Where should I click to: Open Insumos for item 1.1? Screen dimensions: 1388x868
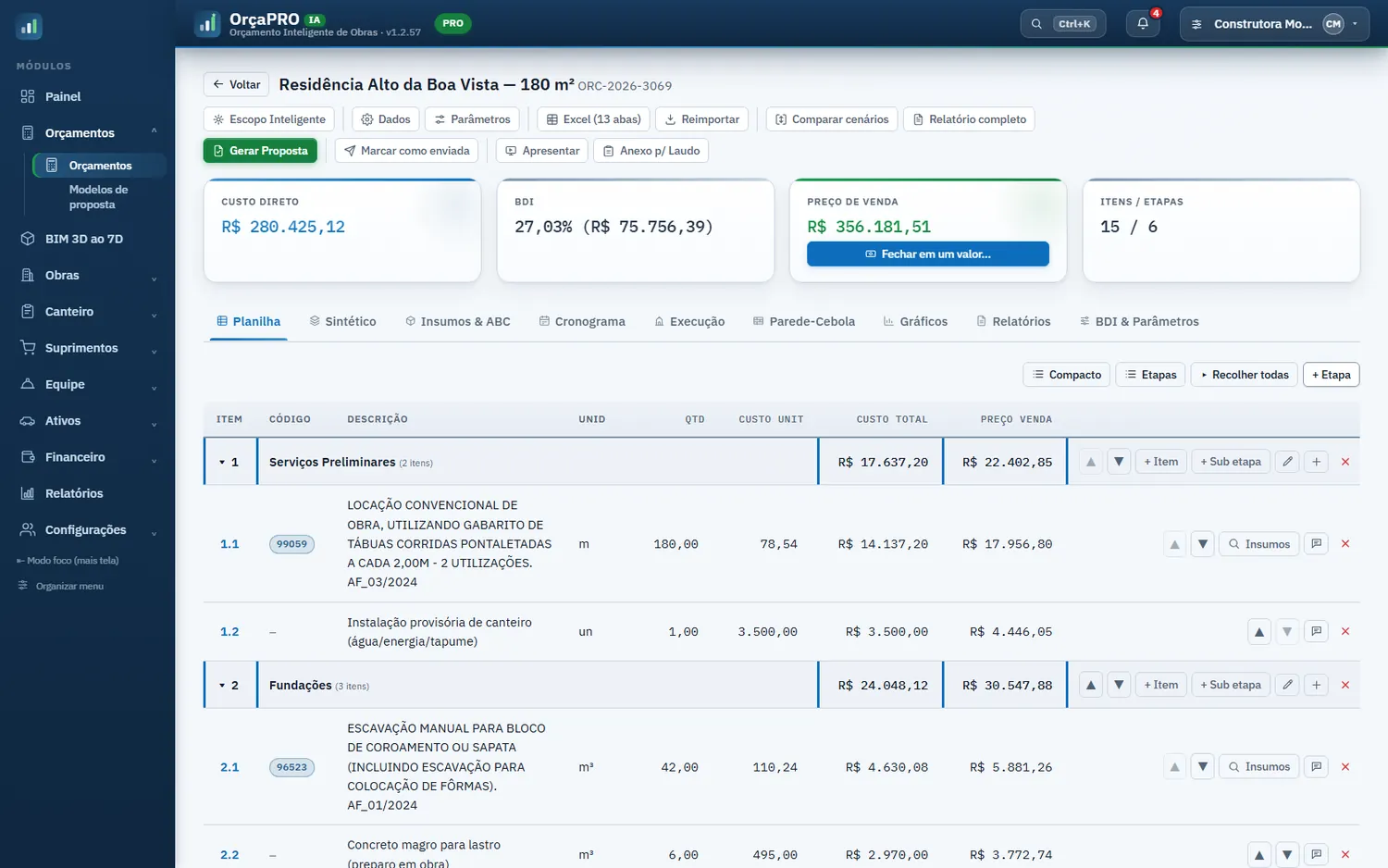click(1259, 544)
